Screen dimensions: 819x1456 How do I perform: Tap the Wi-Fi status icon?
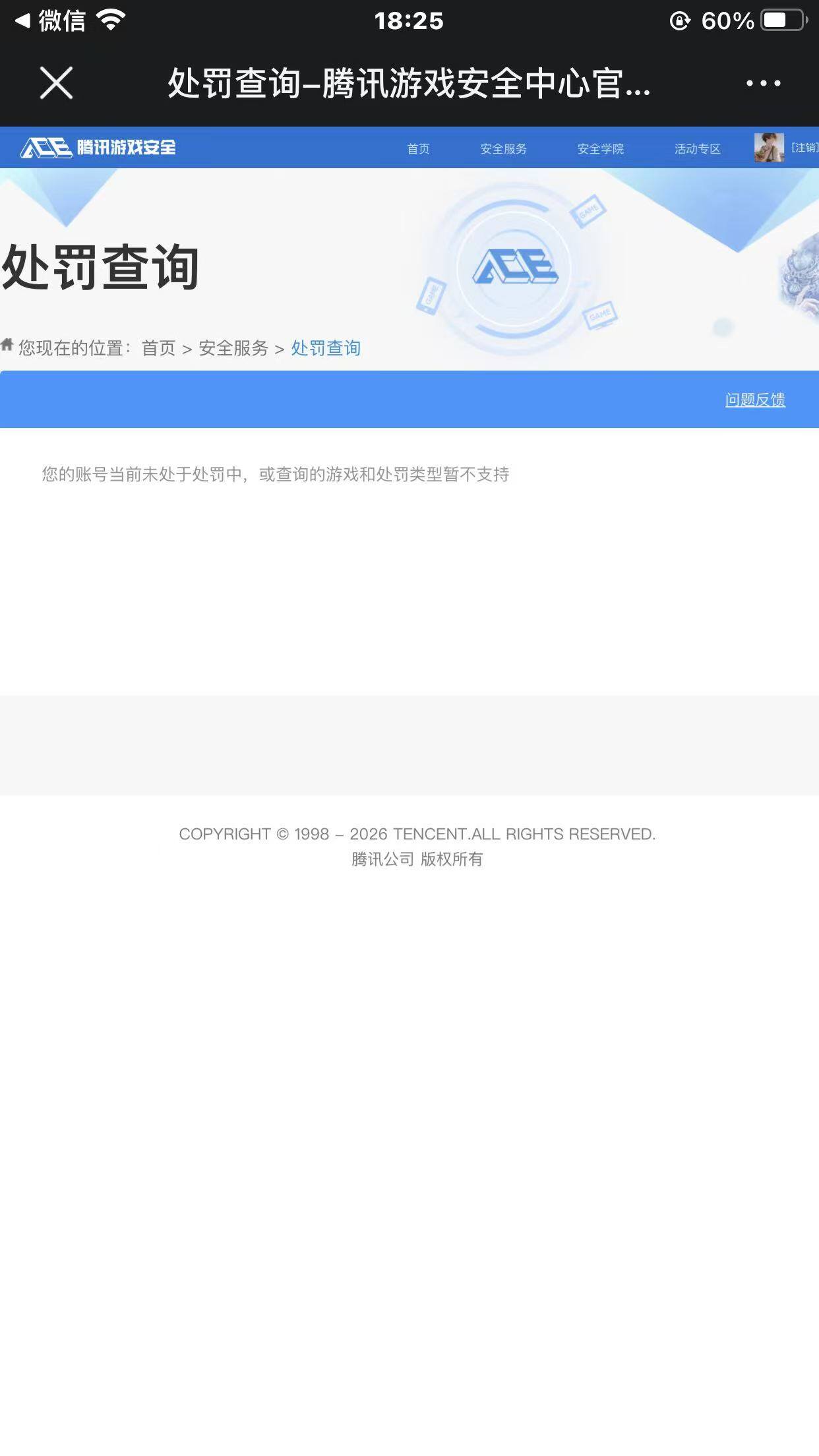(x=111, y=20)
